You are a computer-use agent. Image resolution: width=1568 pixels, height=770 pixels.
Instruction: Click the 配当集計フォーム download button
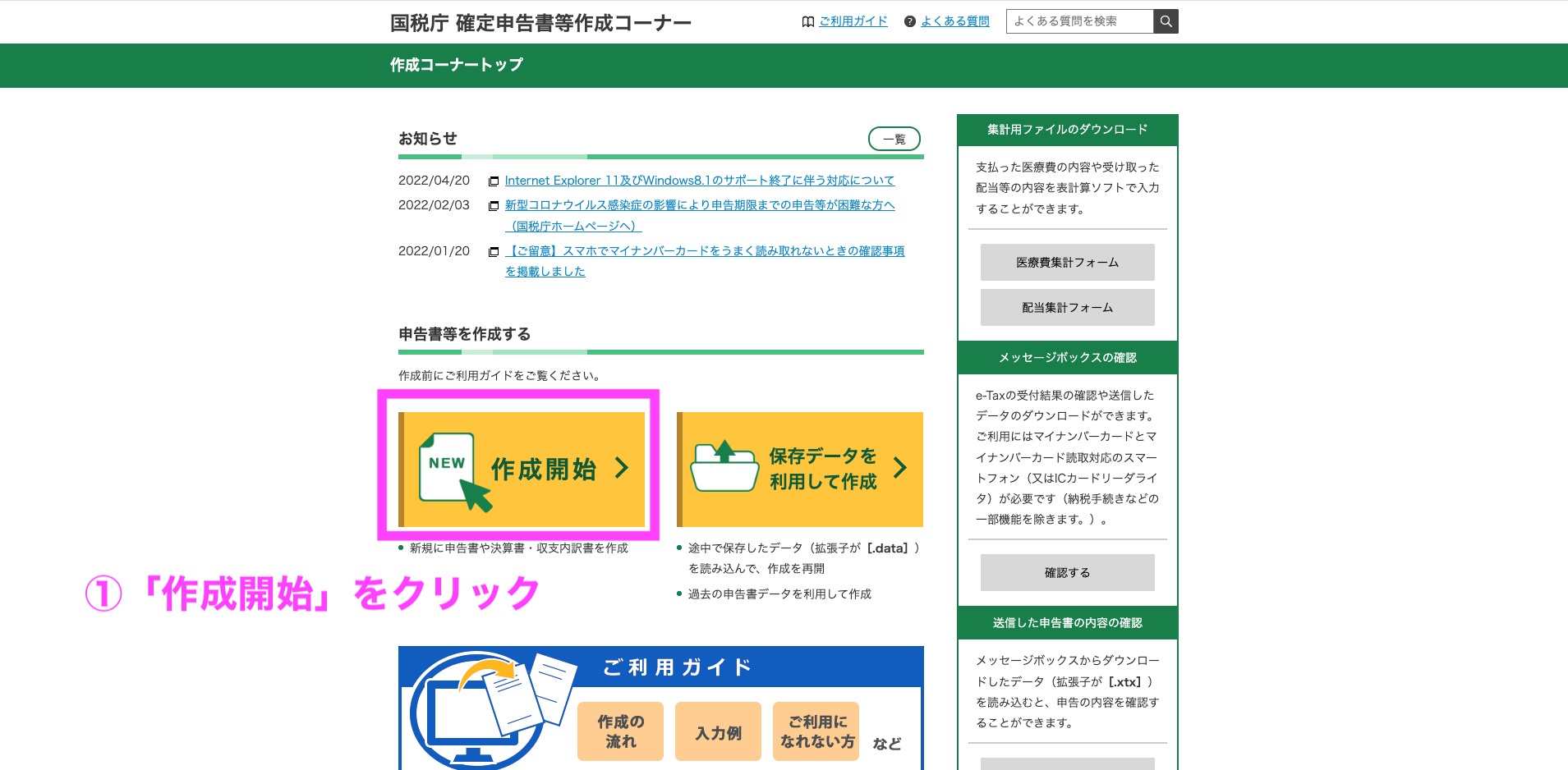[x=1068, y=307]
